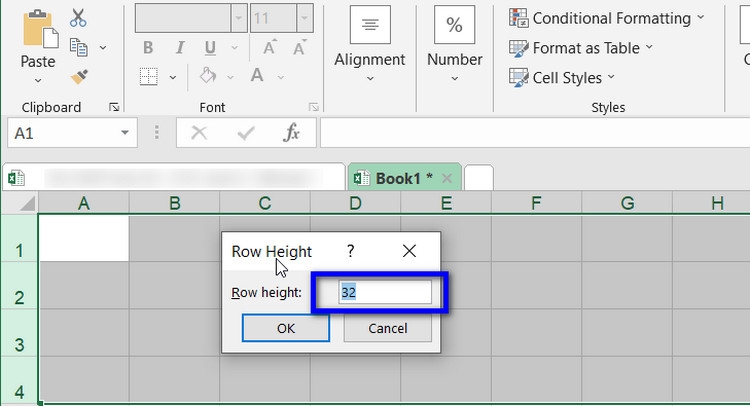Screen dimensions: 750x406
Task: Open Clipboard pane dialog launcher
Action: tap(114, 107)
